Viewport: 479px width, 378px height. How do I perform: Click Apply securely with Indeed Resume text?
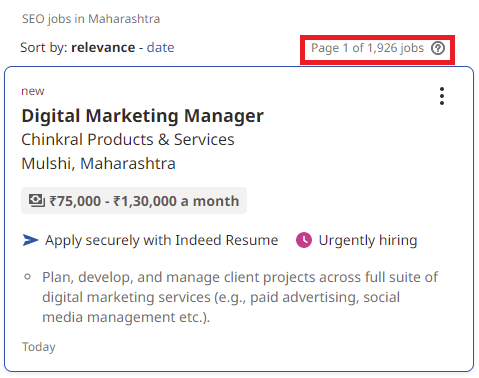[x=161, y=240]
